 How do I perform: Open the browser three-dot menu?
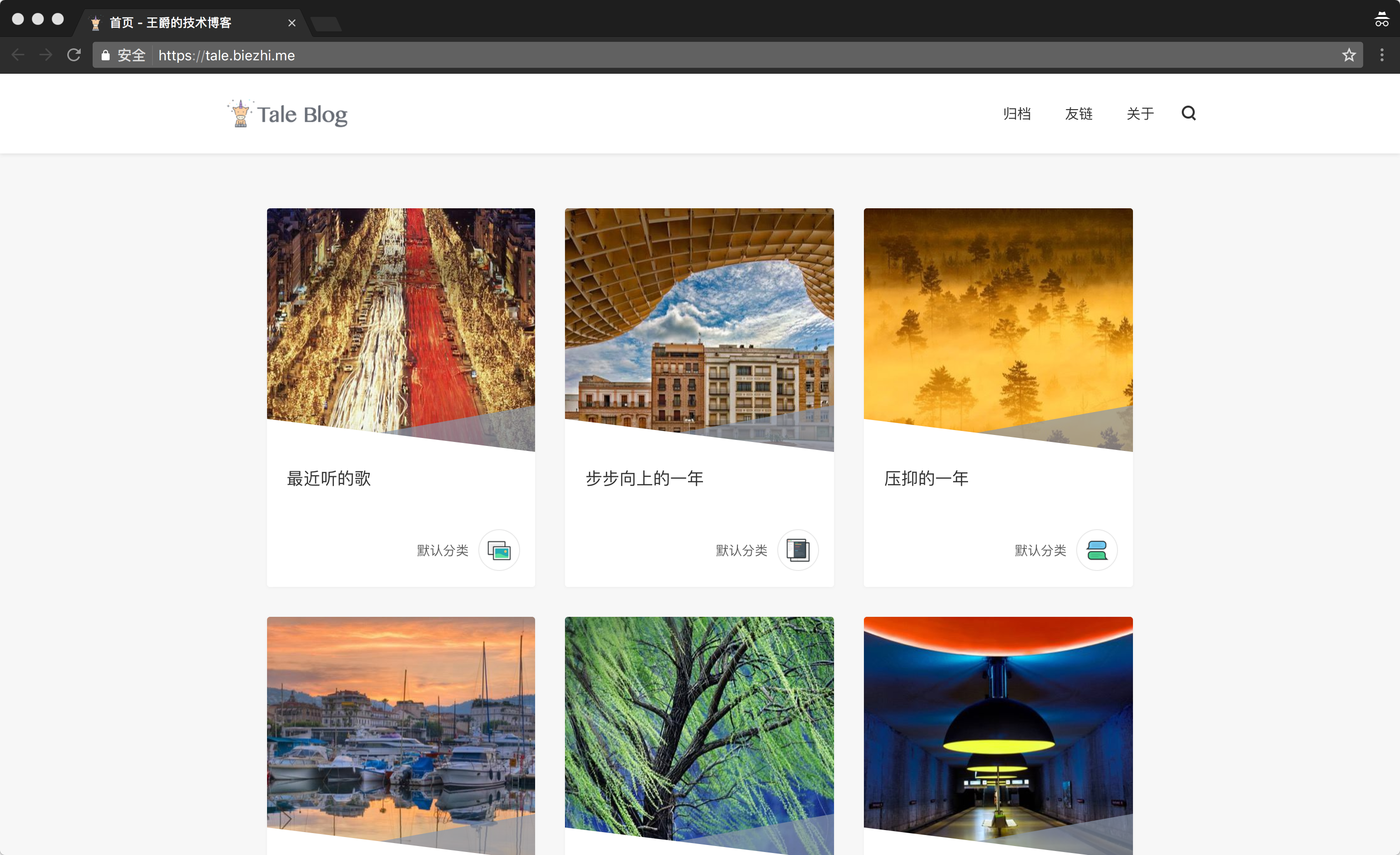[1382, 55]
